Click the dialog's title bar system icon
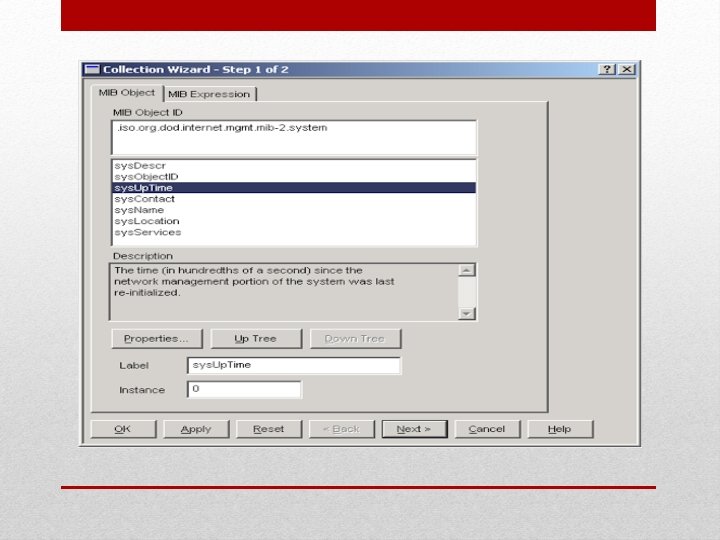Image resolution: width=720 pixels, height=540 pixels. pos(92,69)
